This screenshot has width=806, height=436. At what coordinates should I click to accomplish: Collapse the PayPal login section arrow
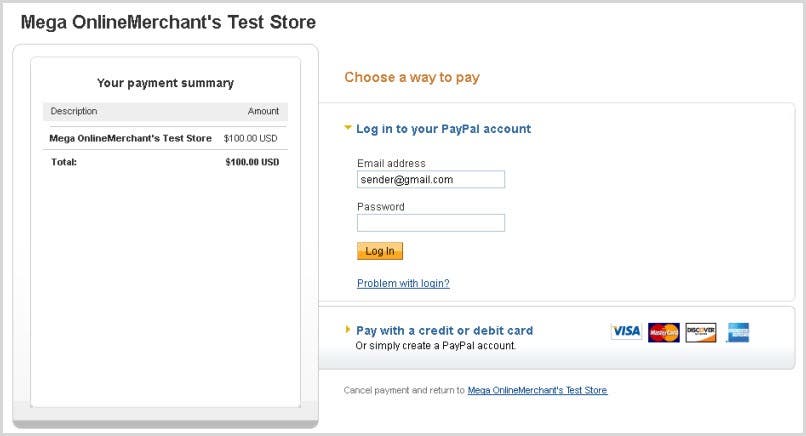(x=348, y=128)
